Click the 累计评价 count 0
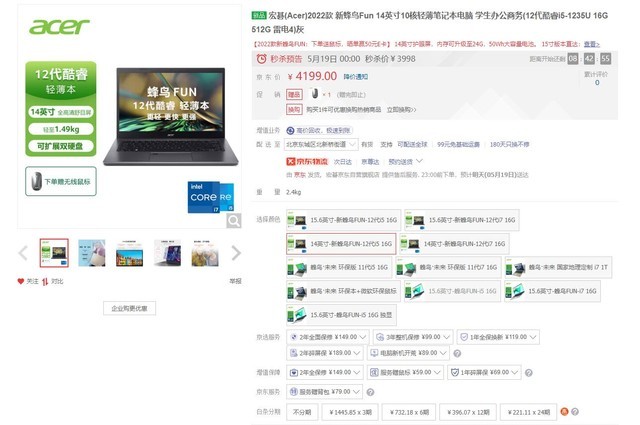640x425 pixels. point(597,82)
